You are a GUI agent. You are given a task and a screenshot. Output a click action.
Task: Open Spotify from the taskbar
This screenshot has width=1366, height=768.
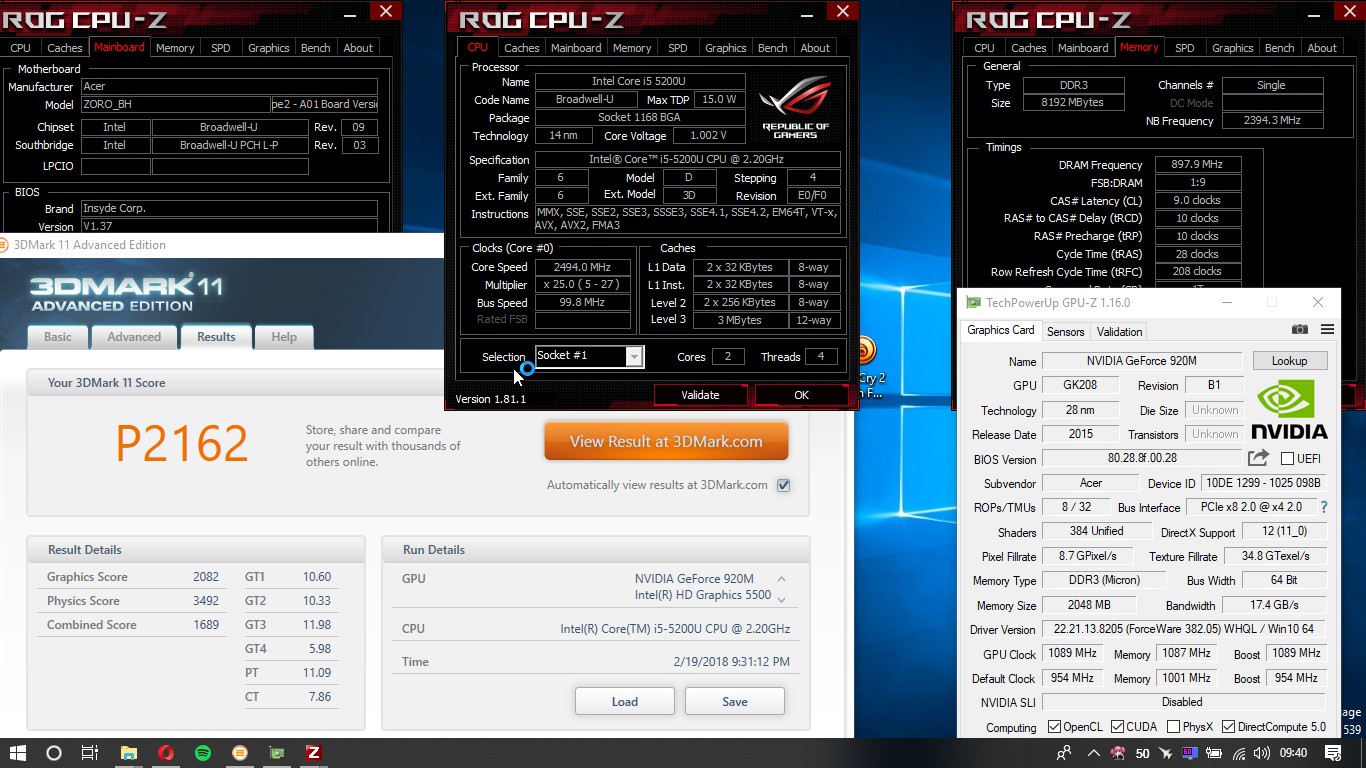click(x=203, y=753)
